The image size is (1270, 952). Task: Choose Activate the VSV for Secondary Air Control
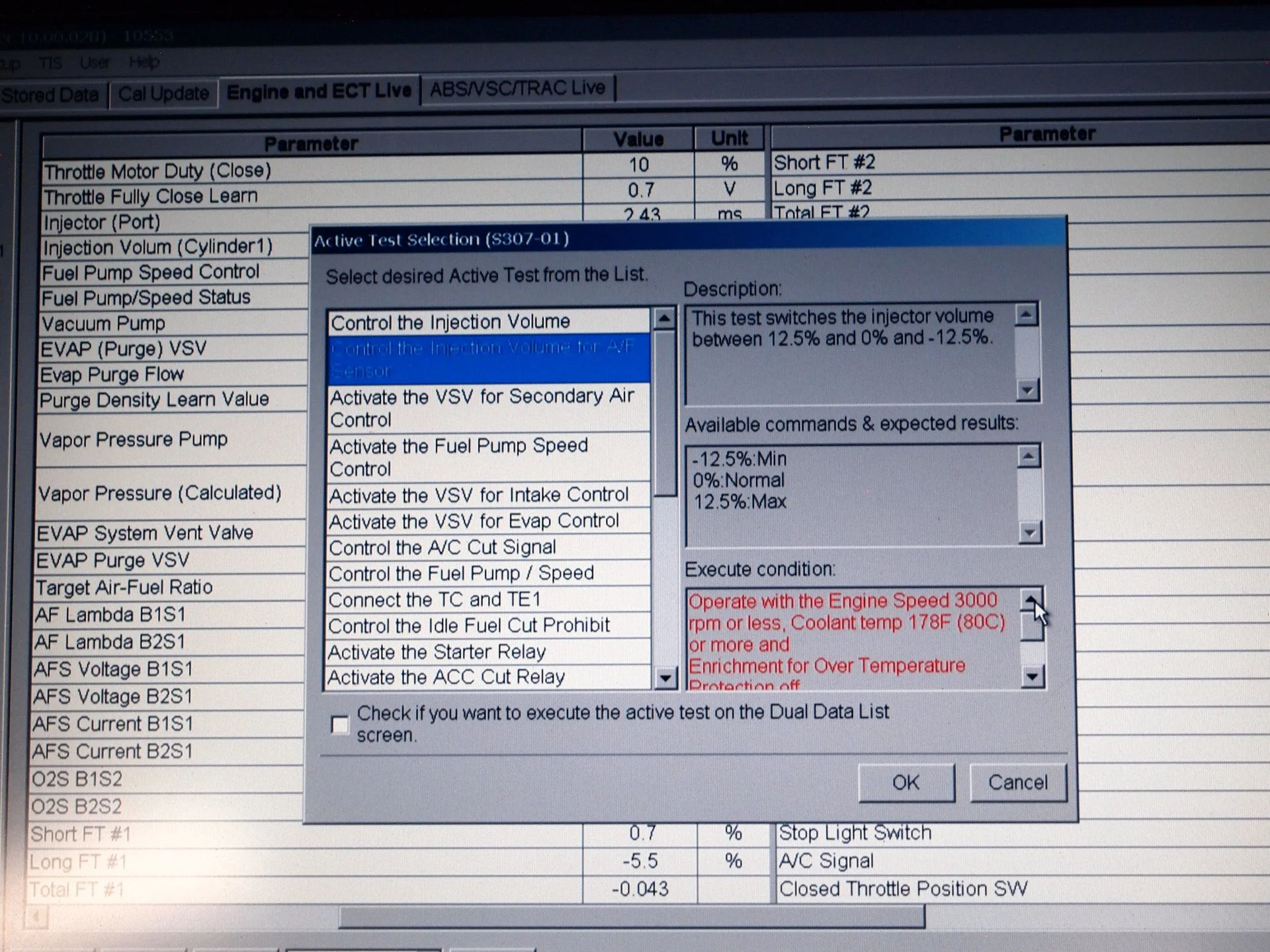(x=489, y=408)
